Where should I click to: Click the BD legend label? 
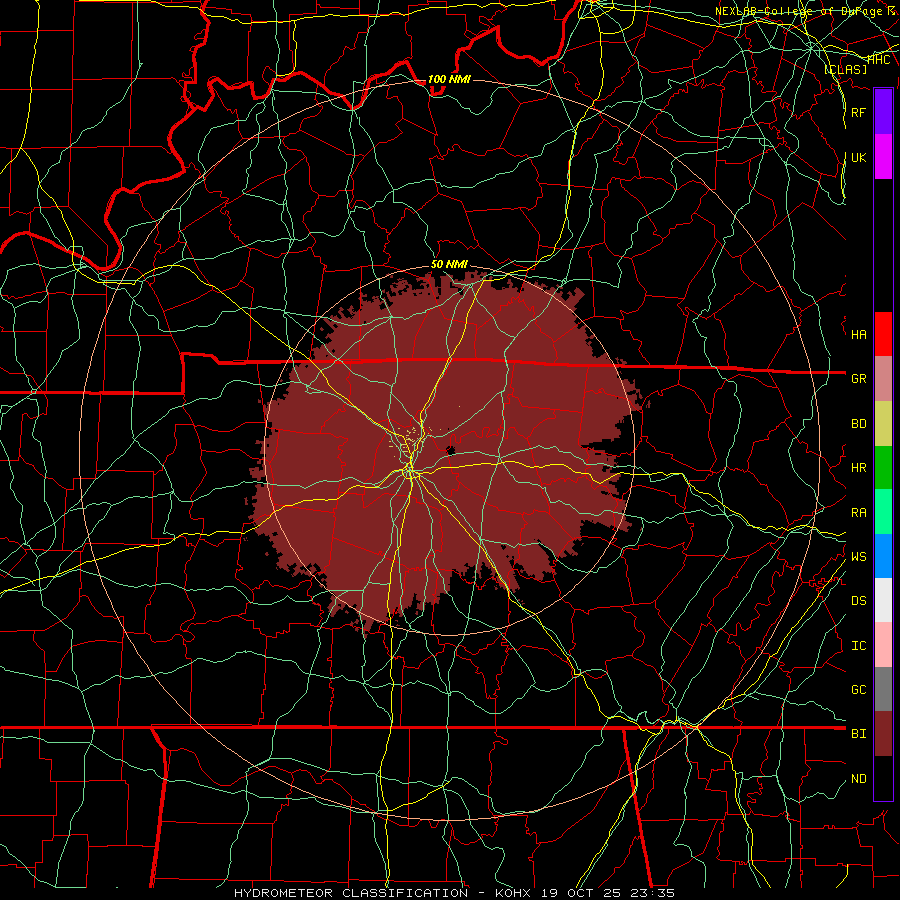[858, 424]
